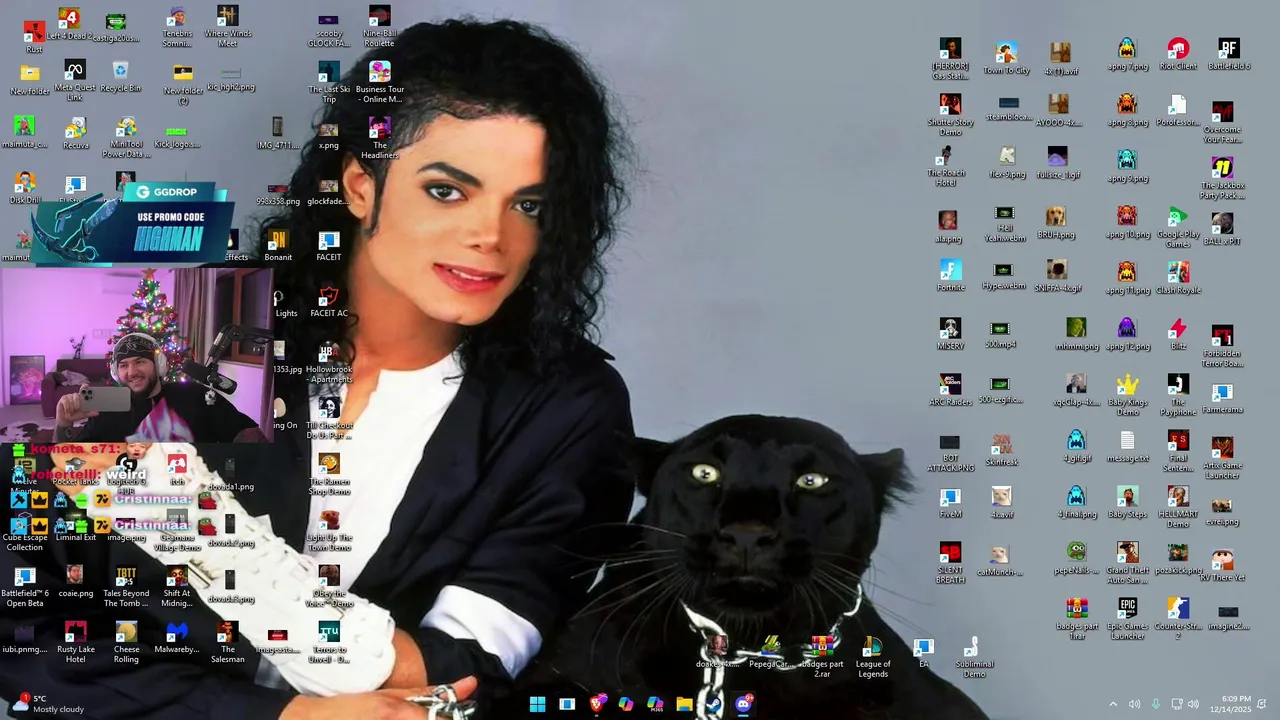Open the Tenebris Somnia shortcut

177,26
